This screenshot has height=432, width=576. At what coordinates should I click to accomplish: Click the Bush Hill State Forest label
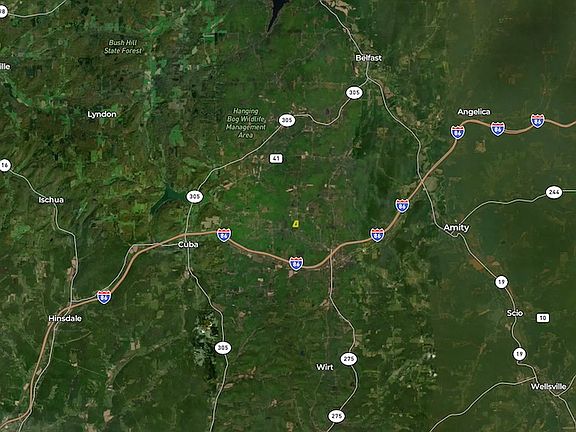[x=123, y=47]
